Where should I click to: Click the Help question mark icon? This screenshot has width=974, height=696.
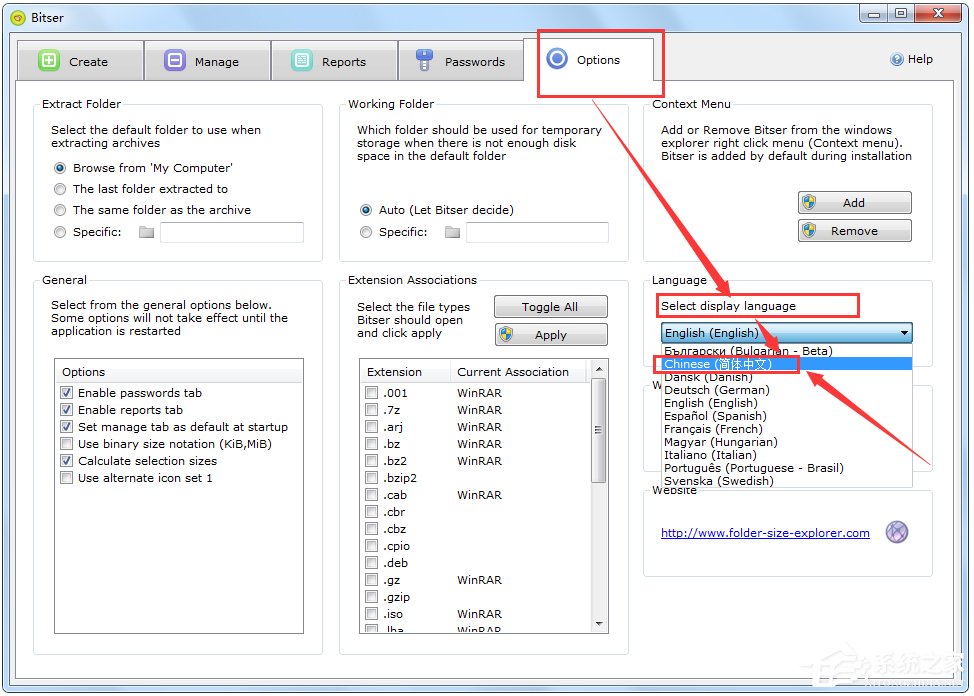point(896,59)
